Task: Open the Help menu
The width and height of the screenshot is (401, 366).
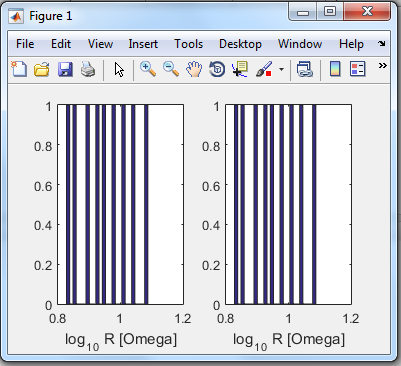Action: tap(351, 44)
